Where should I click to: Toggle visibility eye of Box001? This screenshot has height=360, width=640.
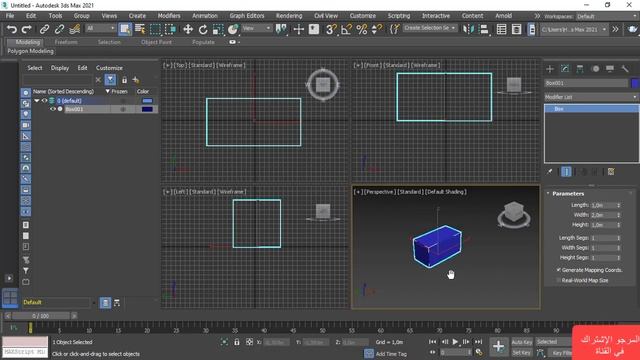pos(53,109)
